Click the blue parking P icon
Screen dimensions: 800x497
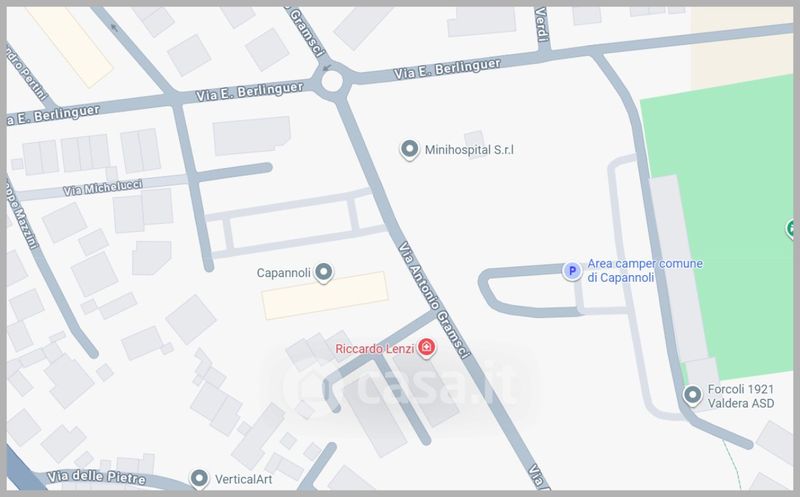click(572, 271)
